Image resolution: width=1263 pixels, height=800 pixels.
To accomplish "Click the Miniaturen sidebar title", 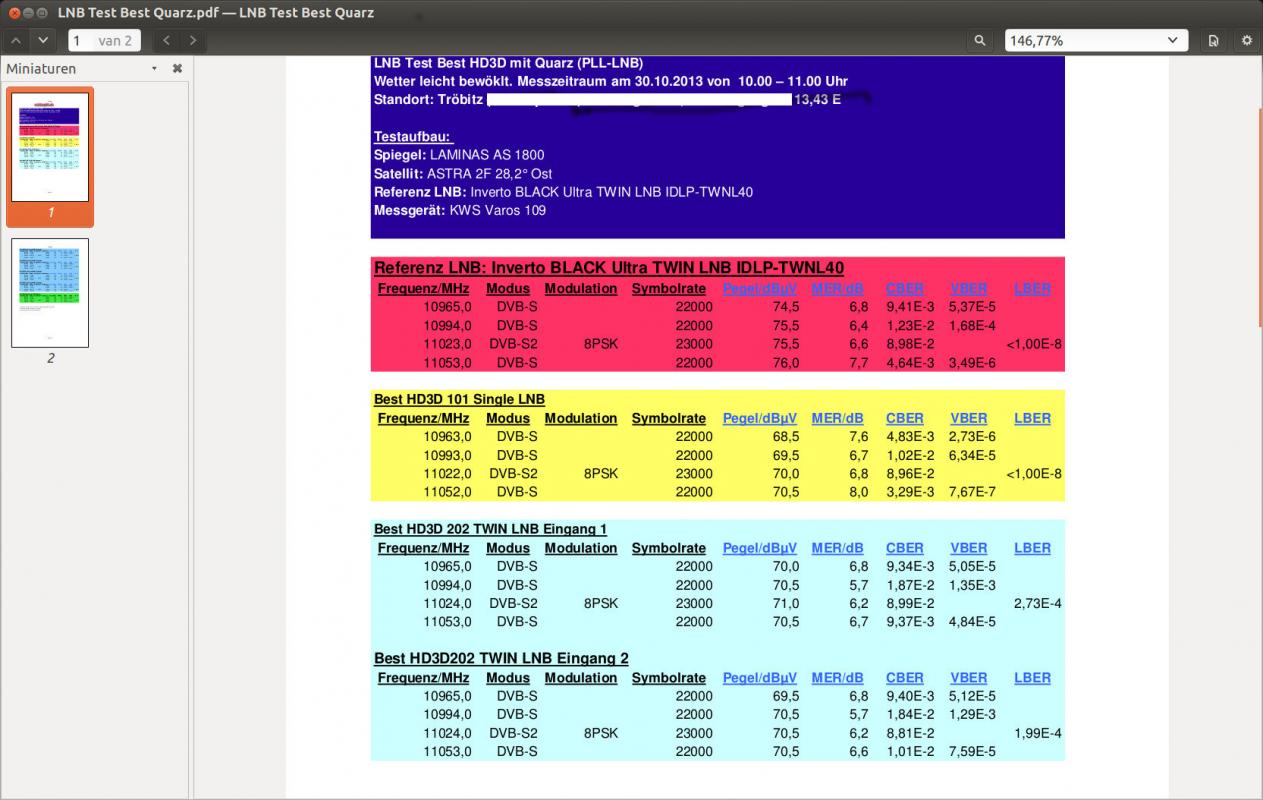I will point(41,69).
